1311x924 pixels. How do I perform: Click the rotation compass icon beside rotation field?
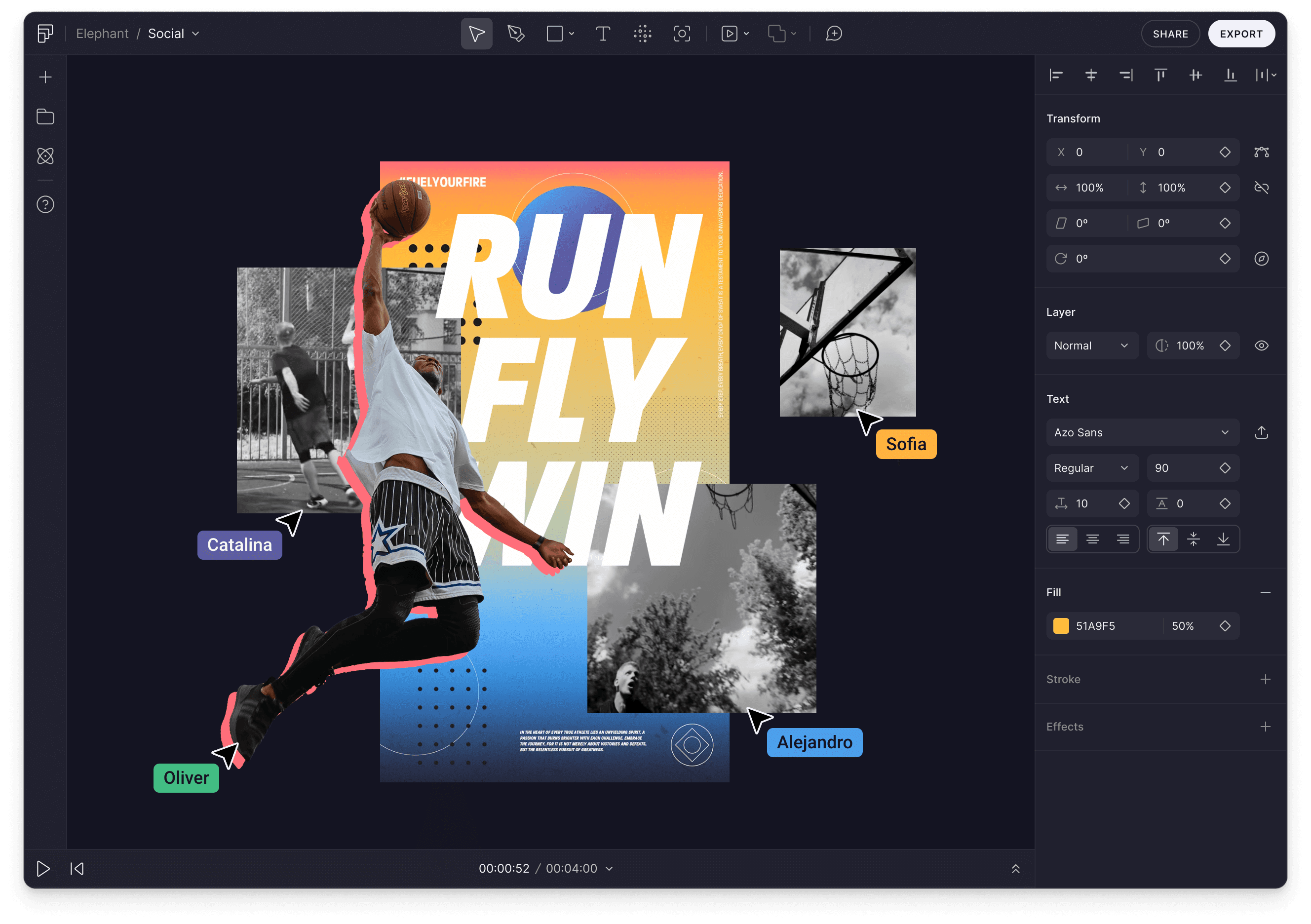click(x=1261, y=258)
